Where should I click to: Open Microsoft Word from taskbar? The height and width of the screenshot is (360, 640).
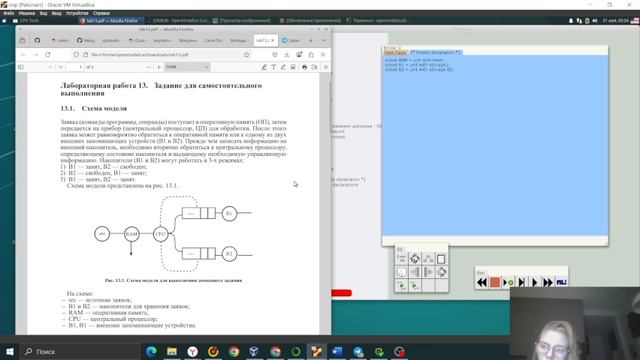click(337, 351)
